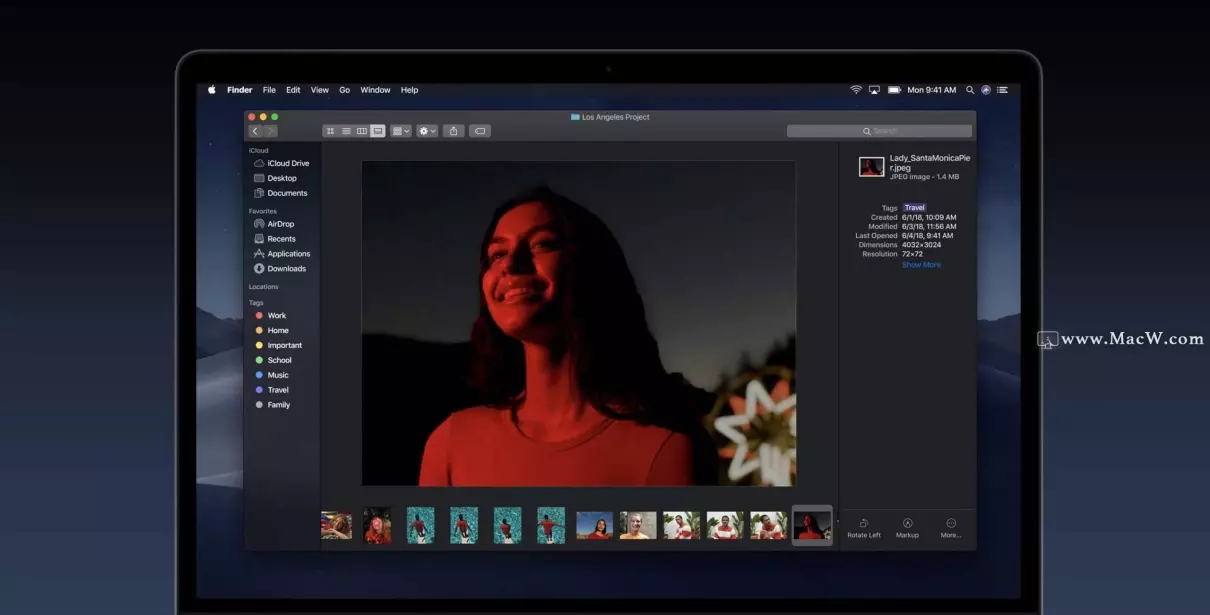Open Spotlight search in menu bar

pos(970,90)
